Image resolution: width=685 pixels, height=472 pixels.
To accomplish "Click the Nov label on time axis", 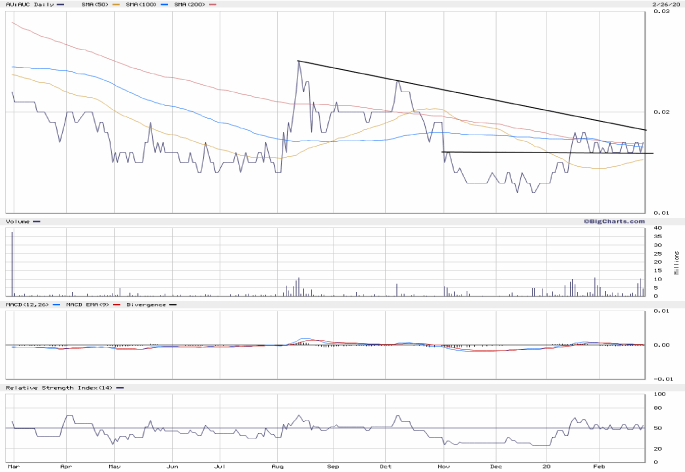I will tap(441, 466).
